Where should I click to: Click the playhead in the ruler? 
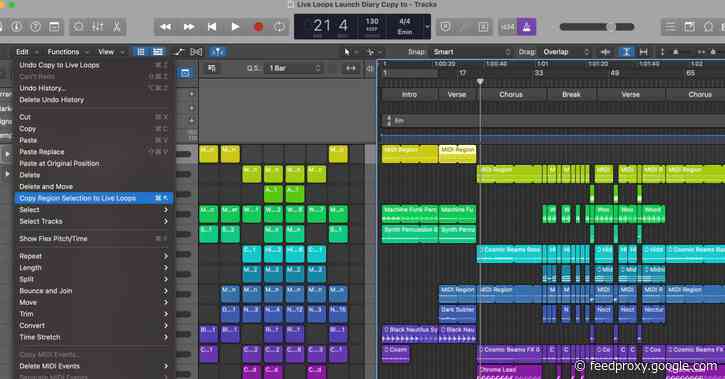click(x=480, y=82)
